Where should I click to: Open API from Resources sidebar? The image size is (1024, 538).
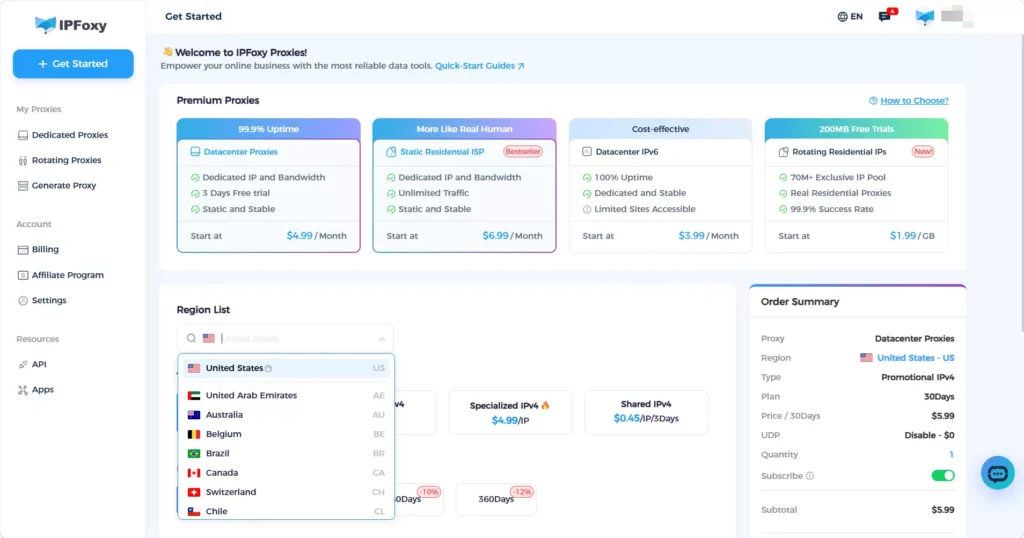(39, 364)
